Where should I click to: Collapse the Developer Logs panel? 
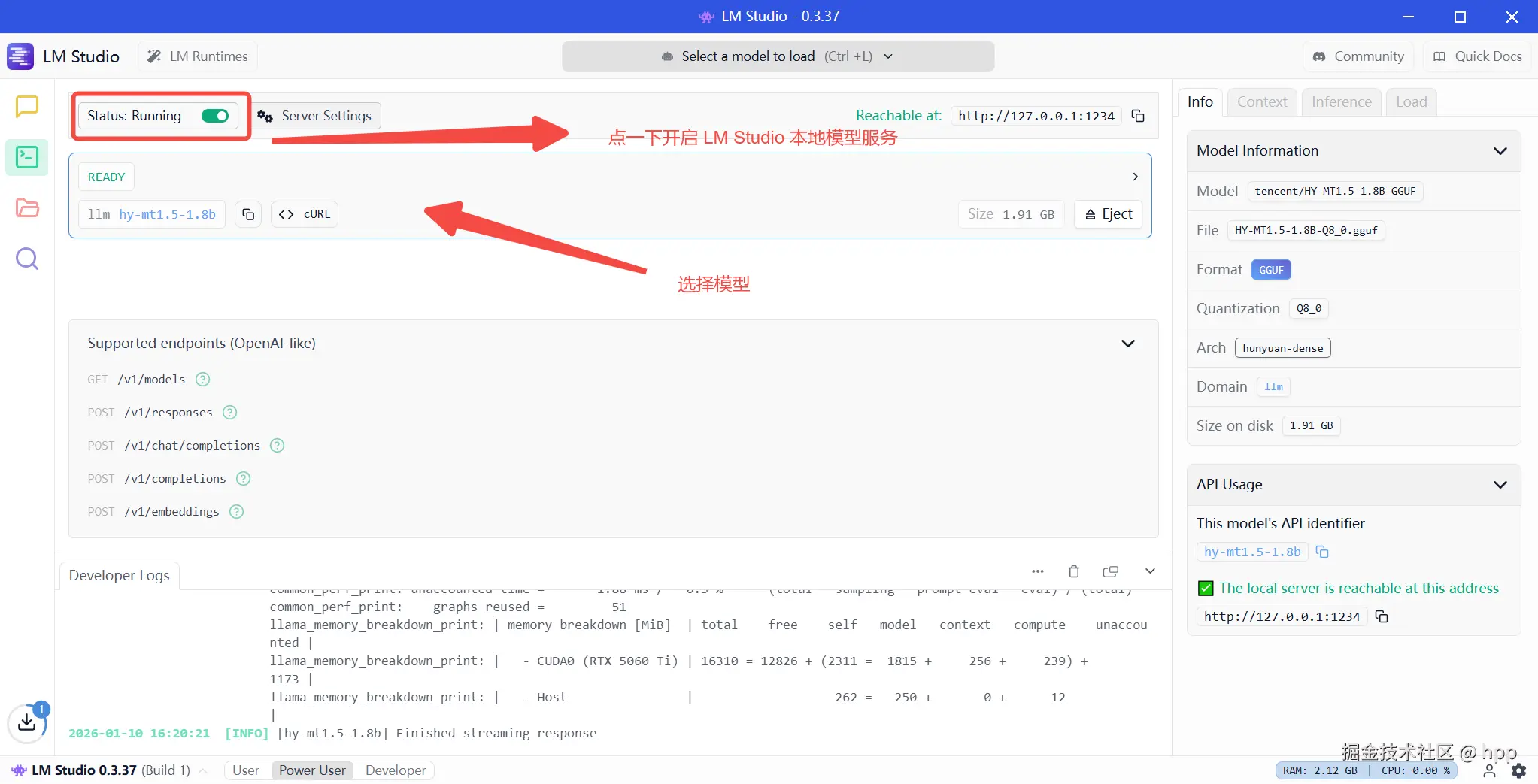(x=1150, y=571)
